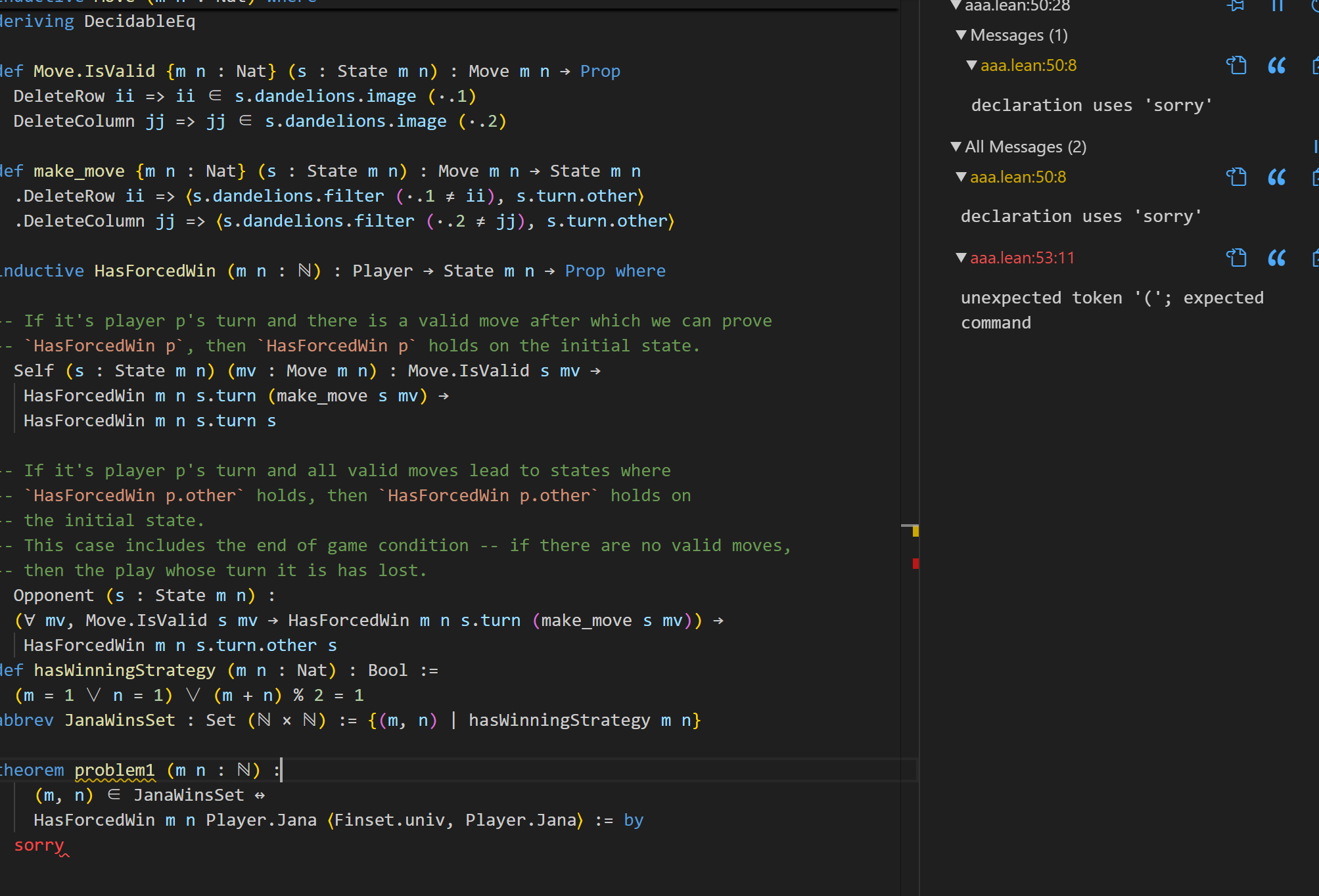Click the red sorry keyword in editor

coord(39,845)
